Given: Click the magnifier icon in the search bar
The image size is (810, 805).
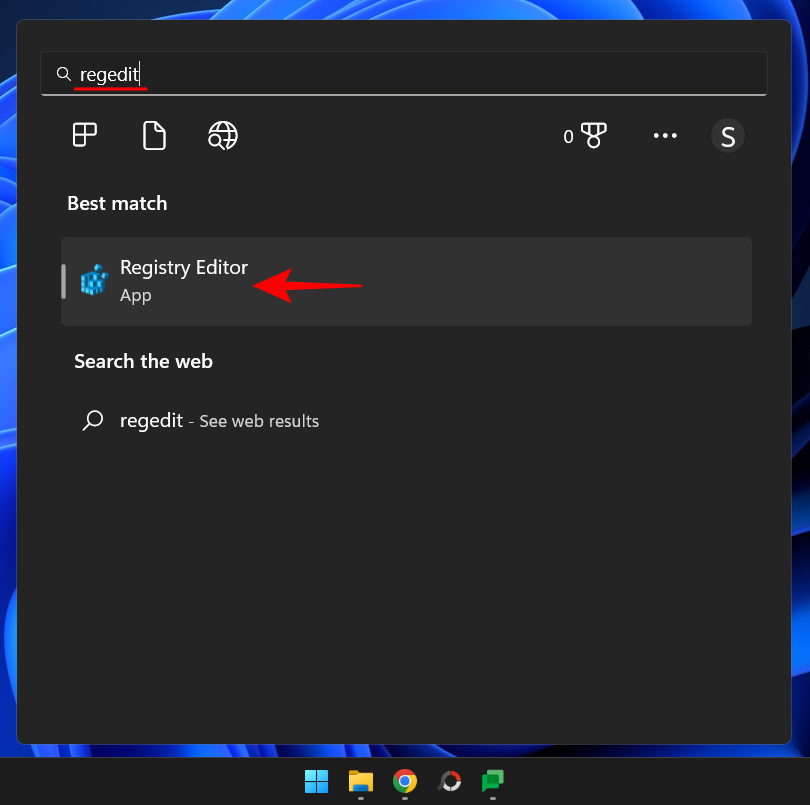Looking at the screenshot, I should [x=63, y=73].
